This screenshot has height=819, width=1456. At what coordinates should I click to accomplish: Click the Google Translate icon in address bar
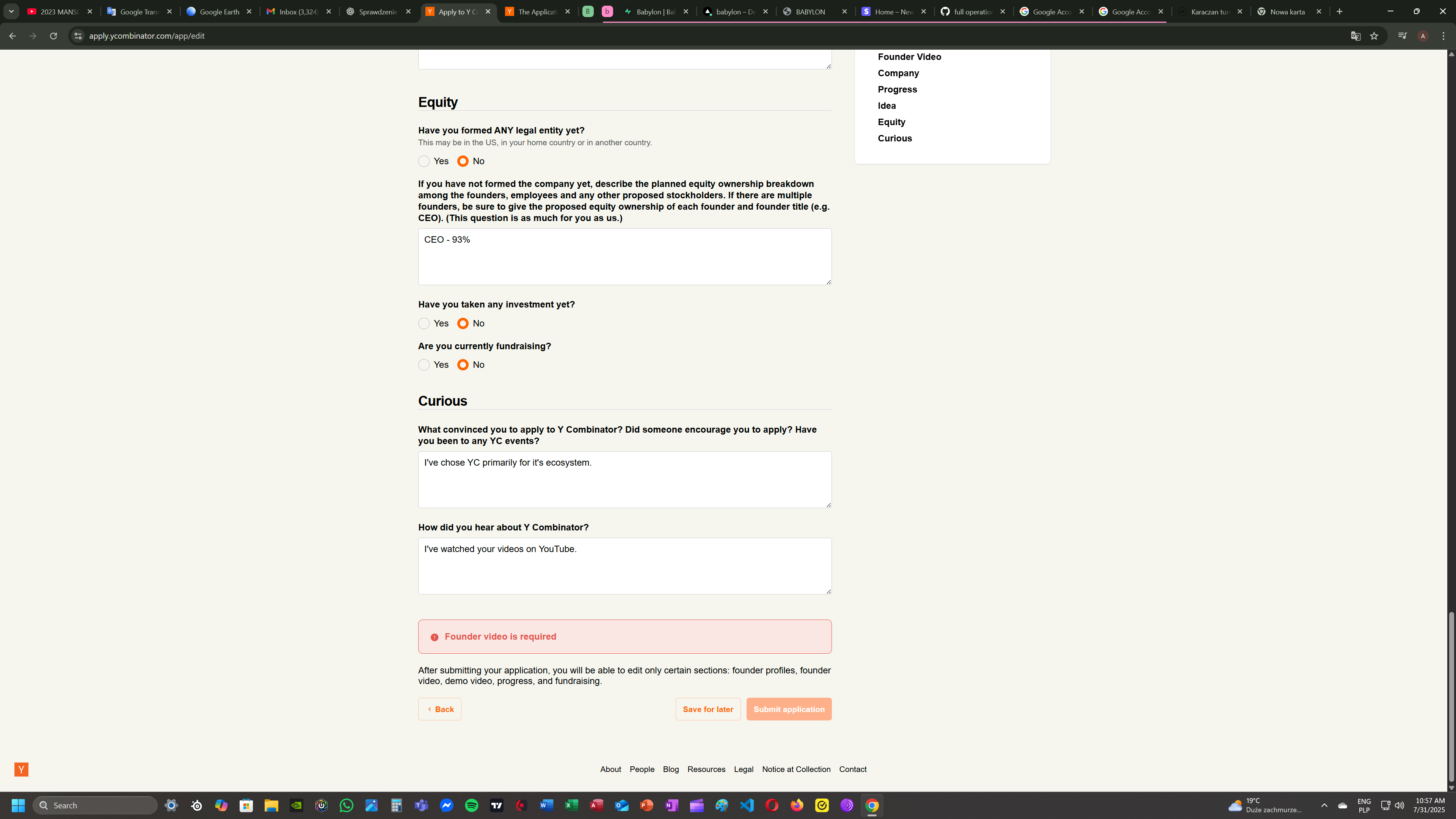click(x=1356, y=36)
